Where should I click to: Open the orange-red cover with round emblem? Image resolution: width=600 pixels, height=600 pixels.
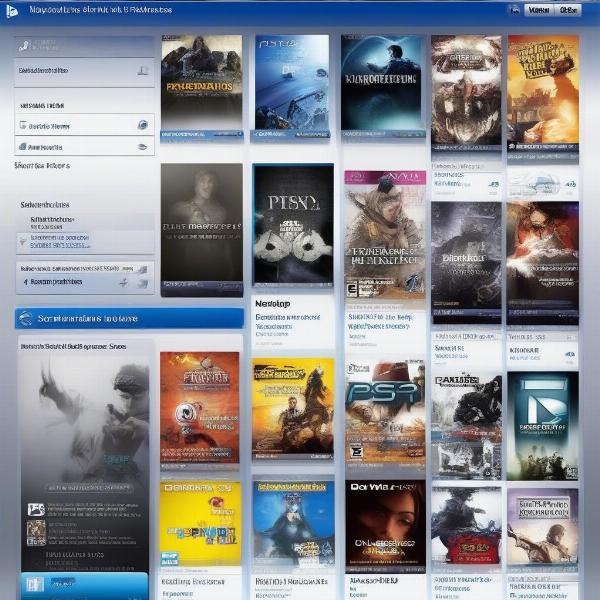click(200, 407)
